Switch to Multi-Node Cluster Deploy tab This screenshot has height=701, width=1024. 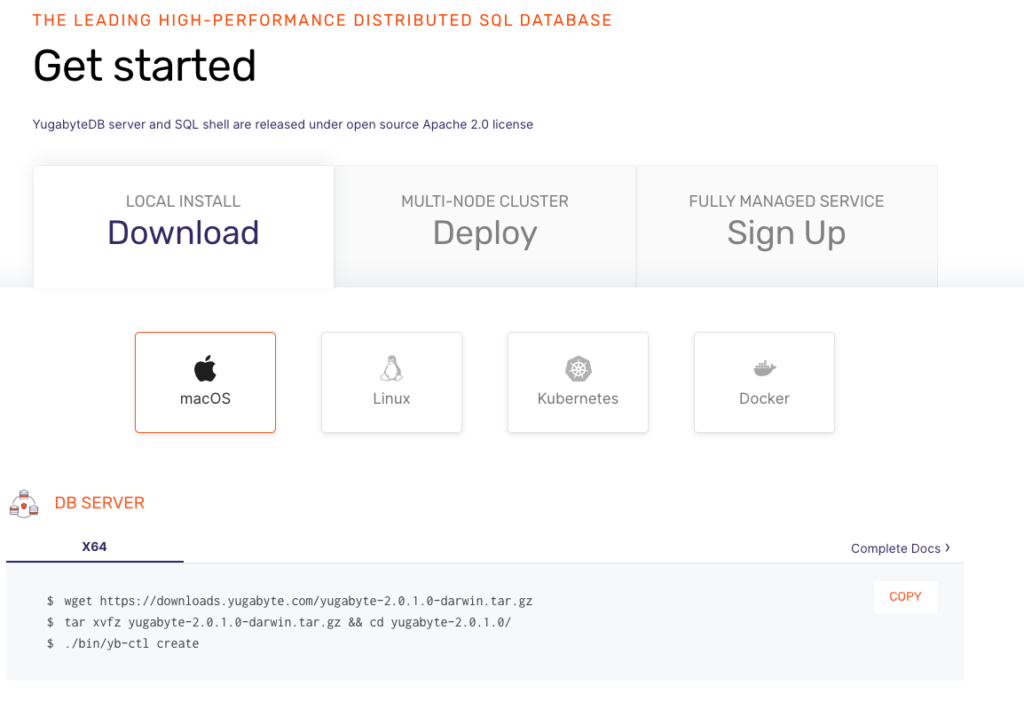pos(485,226)
